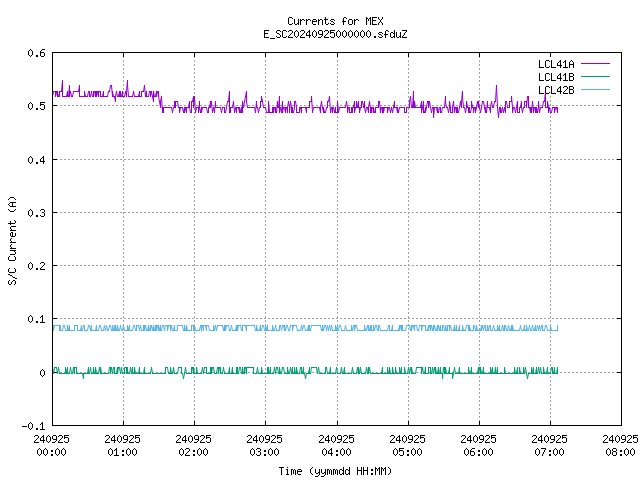Click the green LCL41B legend line sample
The width and height of the screenshot is (640, 480).
[595, 76]
